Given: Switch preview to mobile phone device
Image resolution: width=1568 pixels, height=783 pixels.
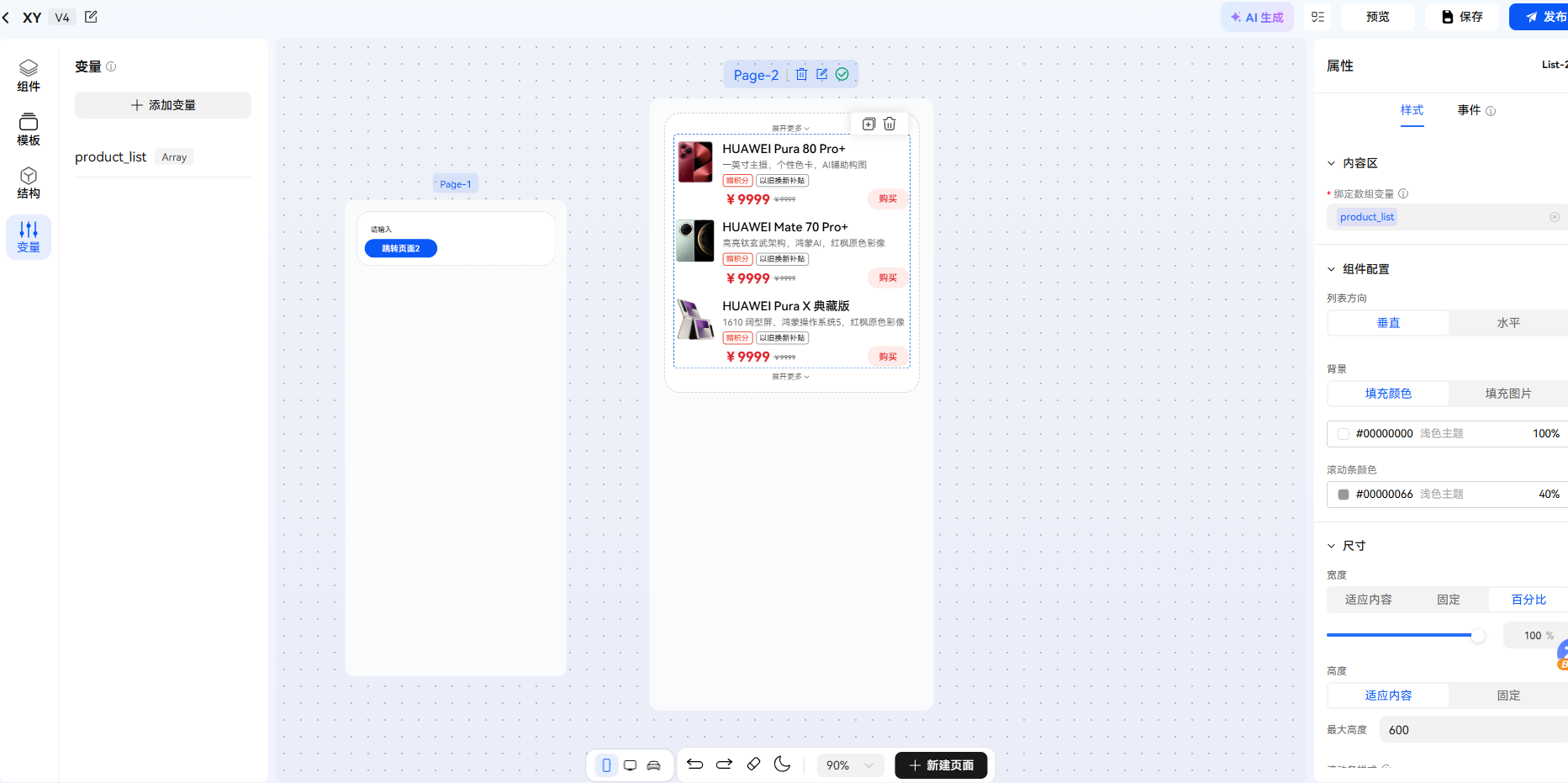Looking at the screenshot, I should click(606, 765).
